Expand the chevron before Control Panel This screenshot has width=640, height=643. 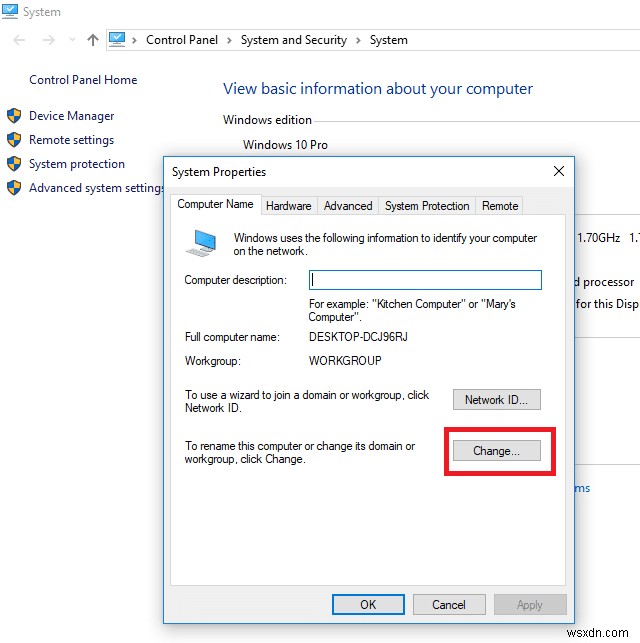tap(134, 40)
